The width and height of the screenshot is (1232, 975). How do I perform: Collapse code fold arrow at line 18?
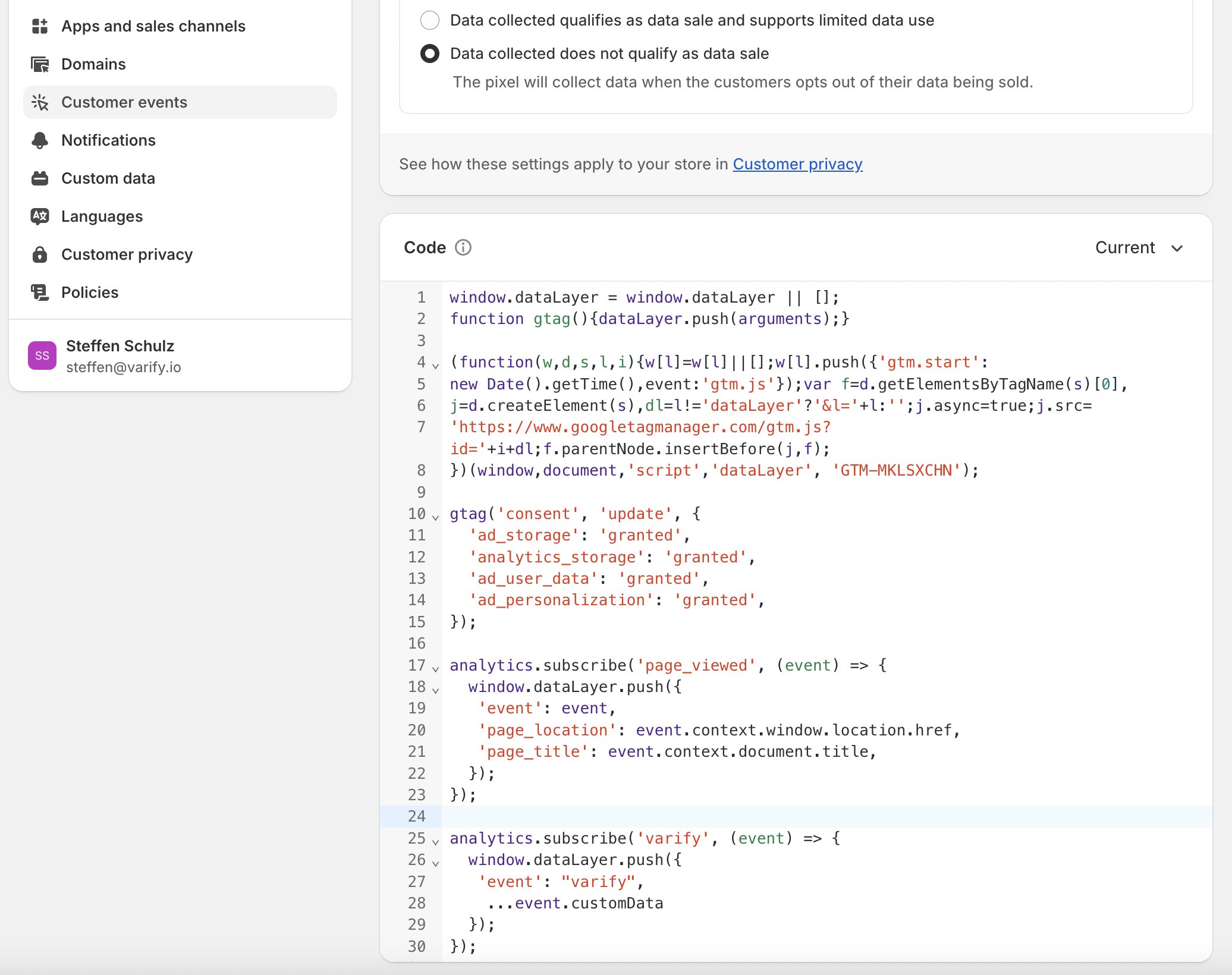coord(436,690)
